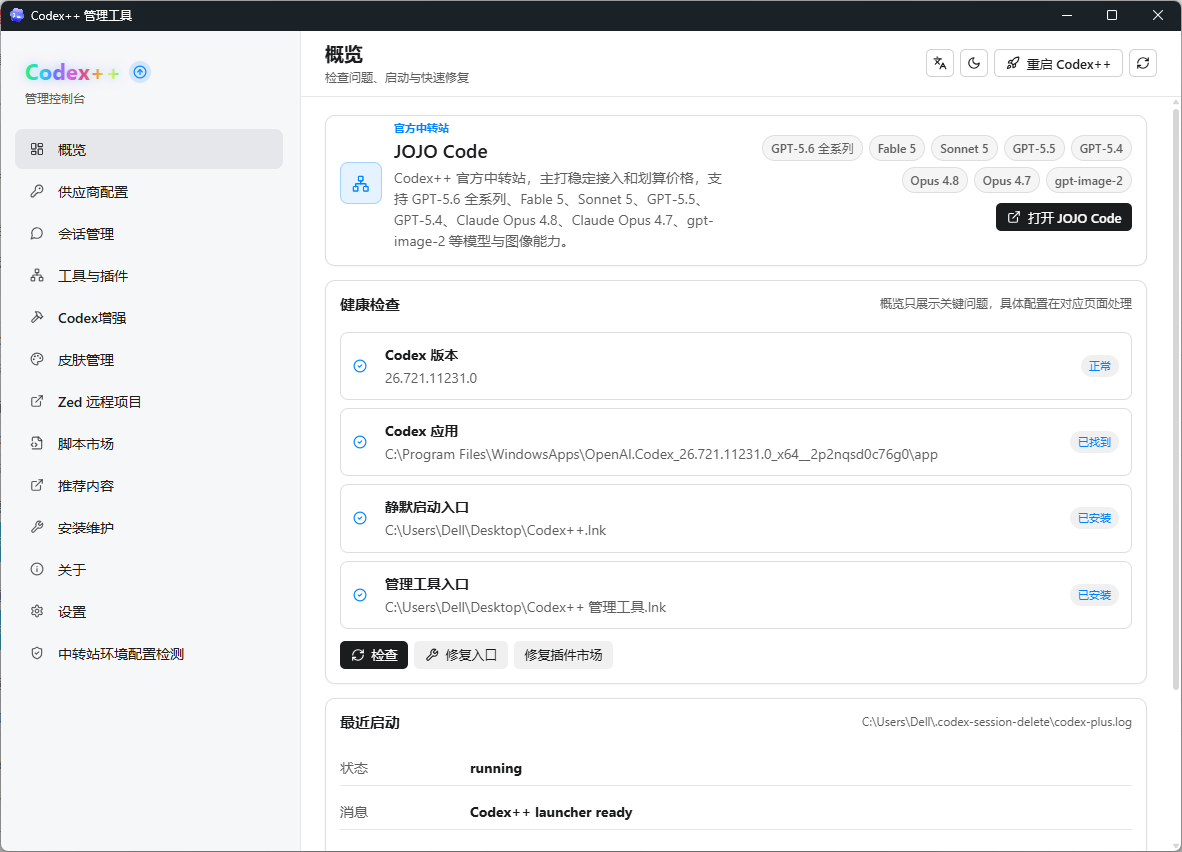Click the version number 26.721.11231.0
Screen dimensions: 1182x852
click(x=431, y=378)
